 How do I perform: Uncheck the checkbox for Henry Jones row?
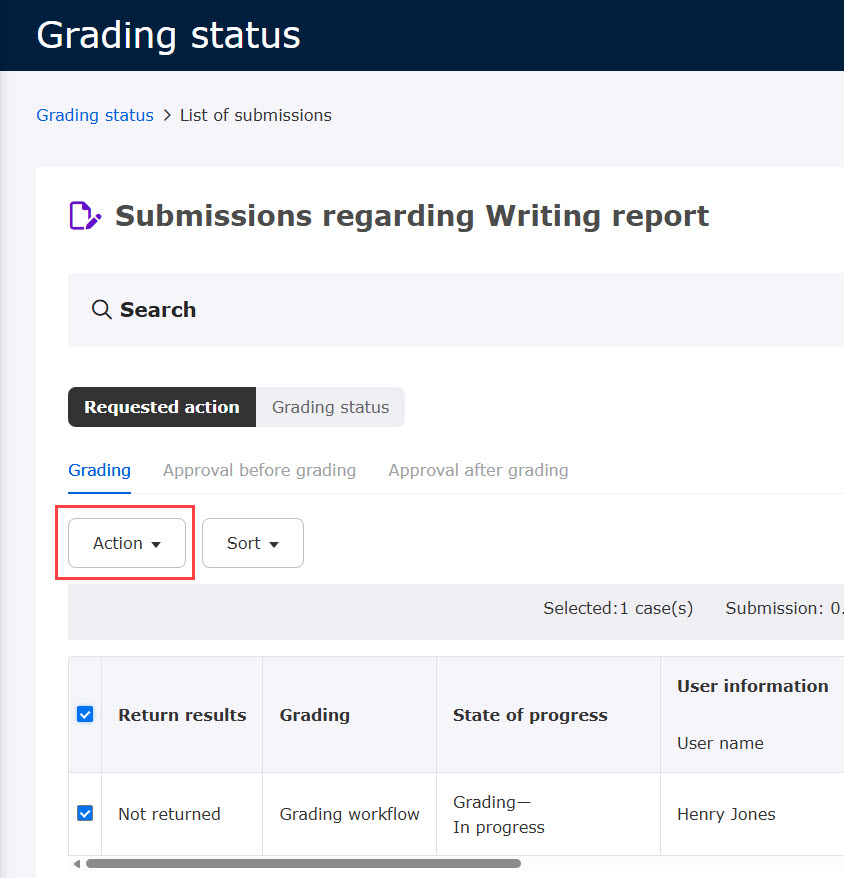85,814
